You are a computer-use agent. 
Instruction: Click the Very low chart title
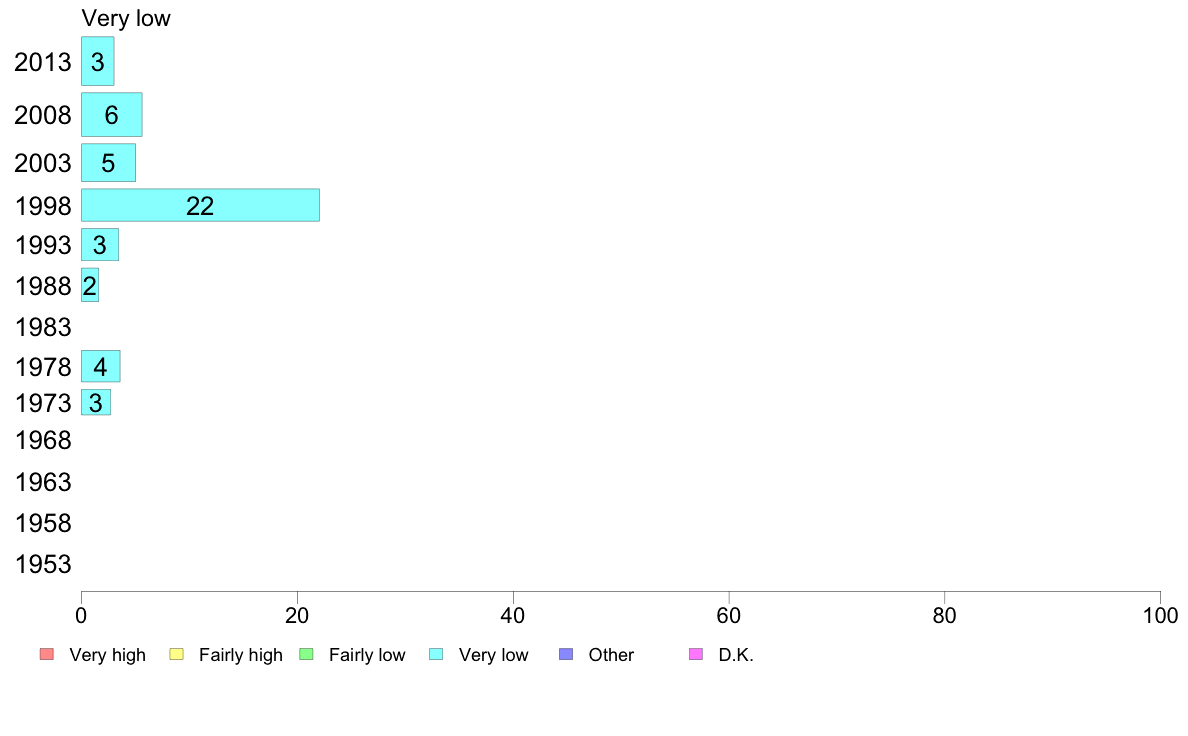point(126,18)
